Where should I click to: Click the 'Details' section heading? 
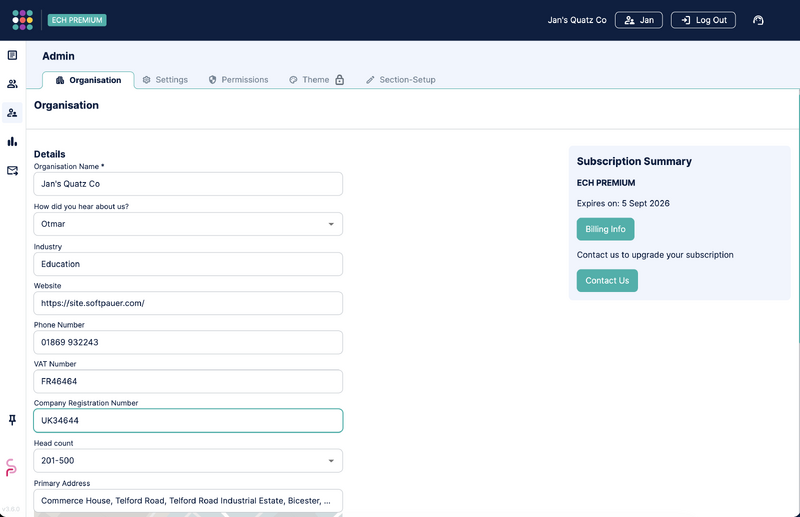(49, 154)
